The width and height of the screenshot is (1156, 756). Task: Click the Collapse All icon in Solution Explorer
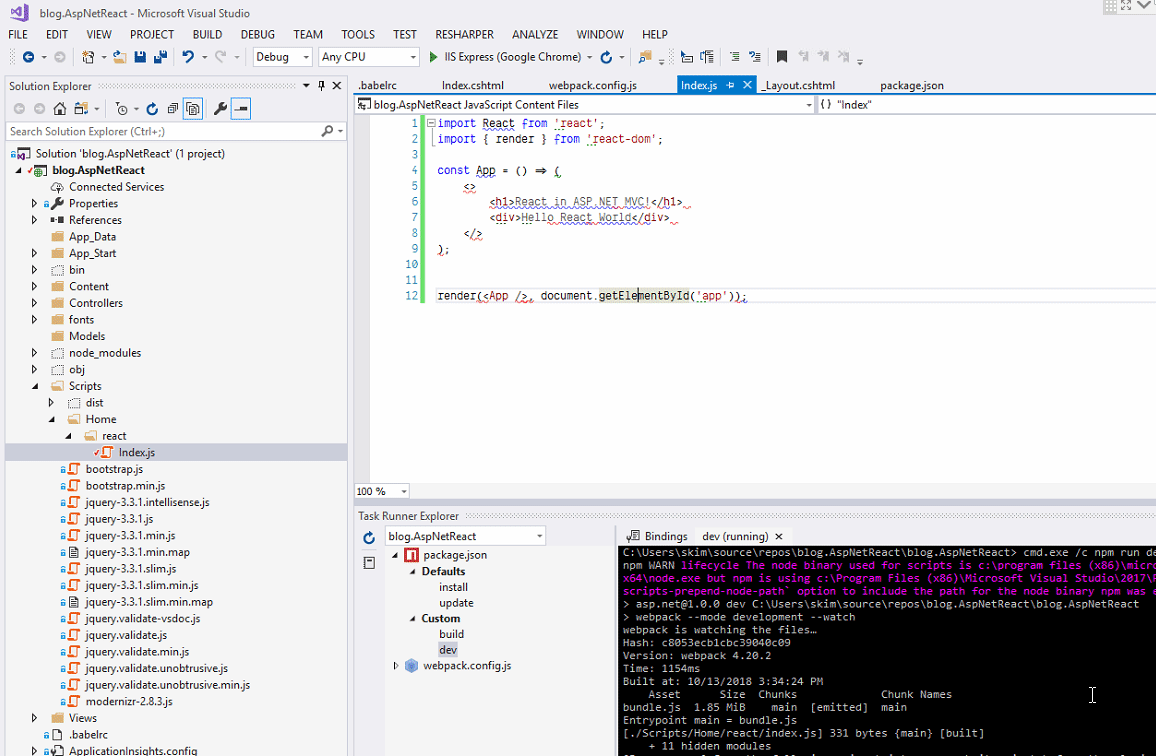pyautogui.click(x=173, y=109)
